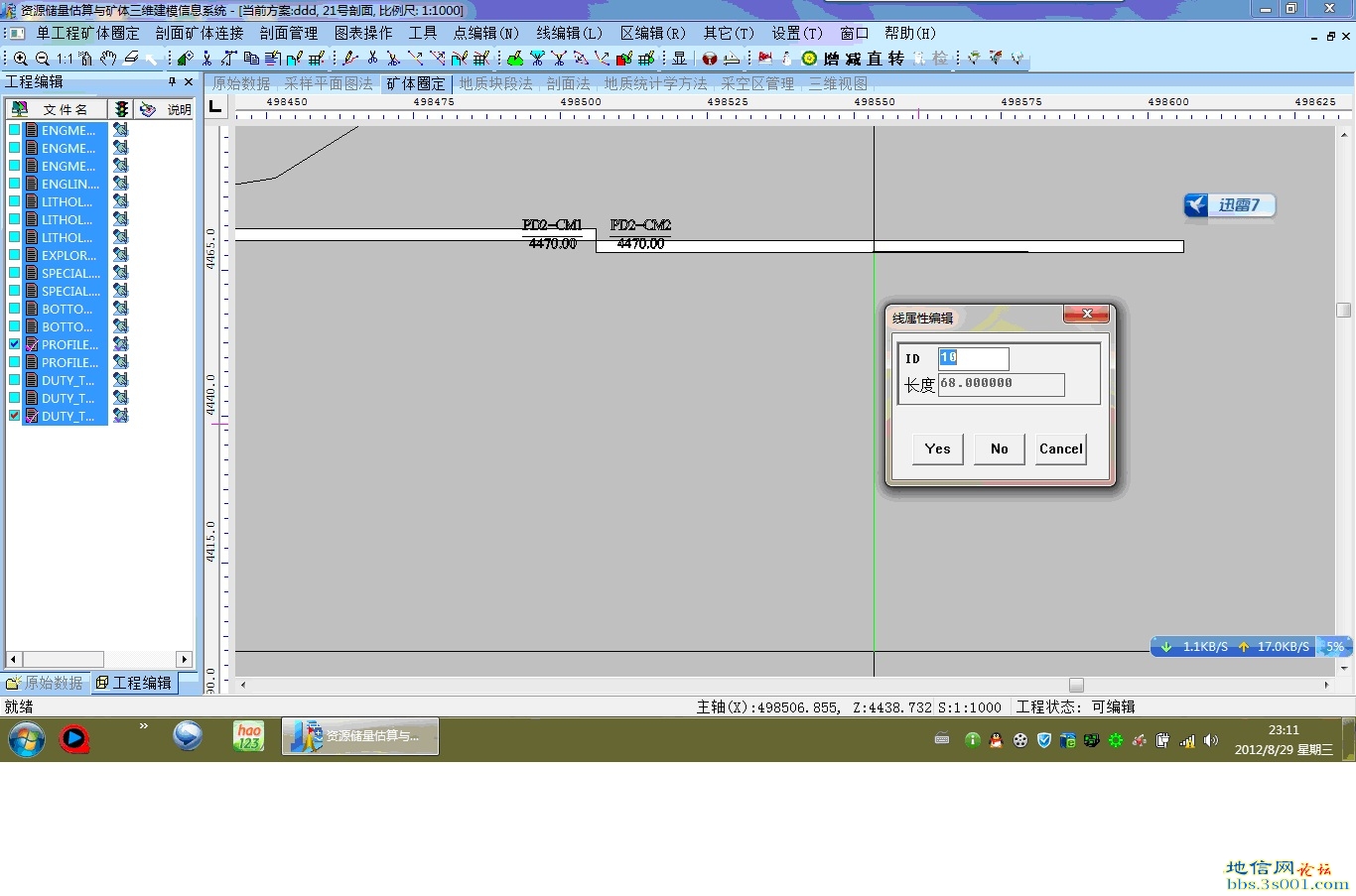The height and width of the screenshot is (896, 1356).
Task: Click the 迅雷7 floating widget
Action: point(1229,205)
